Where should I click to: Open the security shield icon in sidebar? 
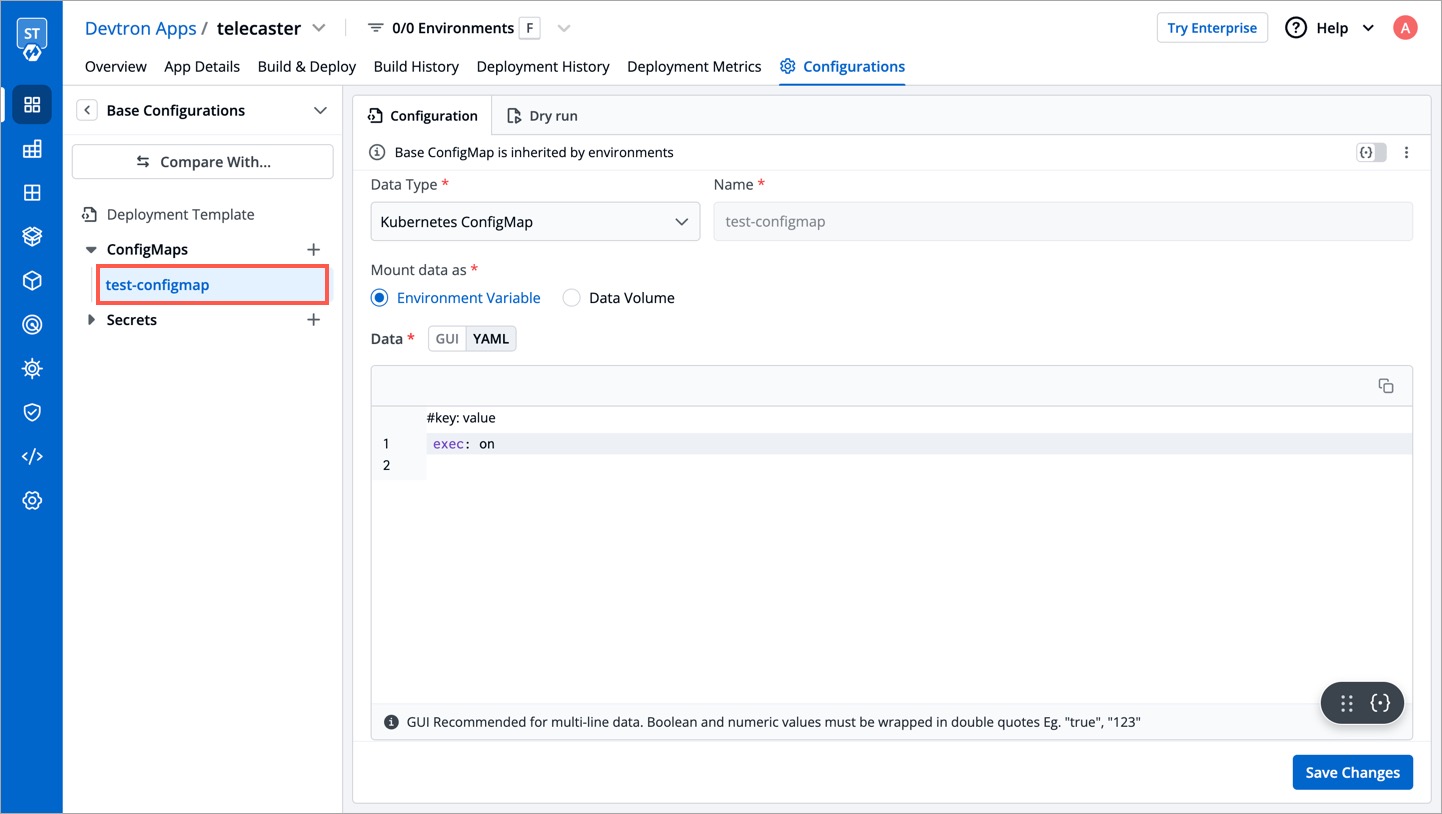[x=32, y=412]
